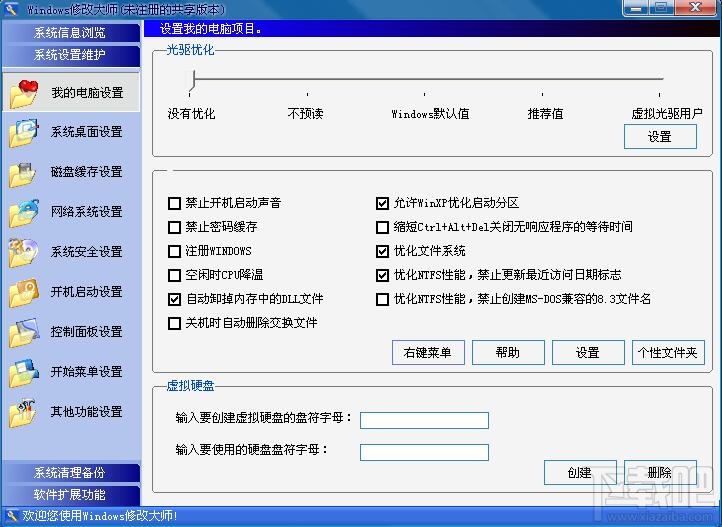The width and height of the screenshot is (722, 527).
Task: Uncheck 优化文件系统 checkbox
Action: click(382, 251)
